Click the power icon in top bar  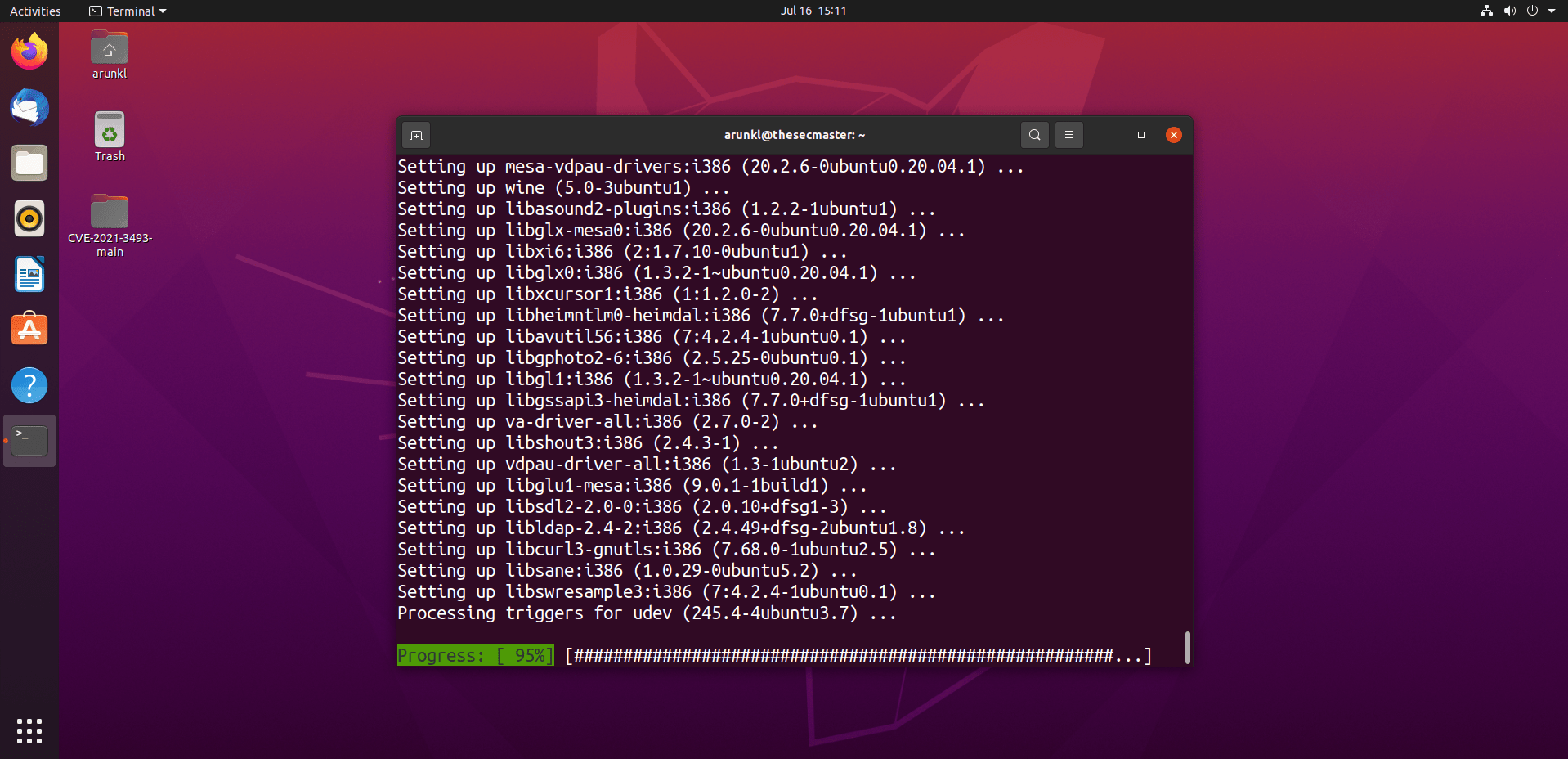click(1532, 11)
